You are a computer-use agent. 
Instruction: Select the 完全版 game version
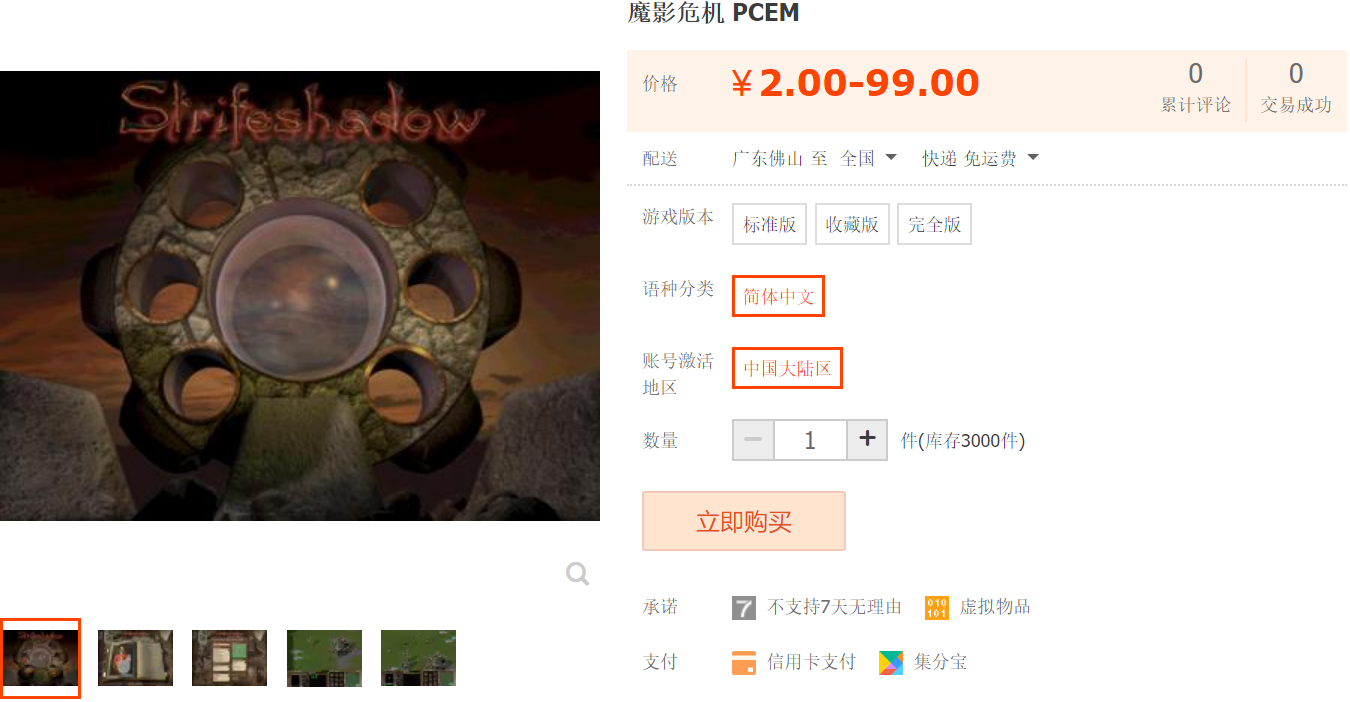click(934, 224)
